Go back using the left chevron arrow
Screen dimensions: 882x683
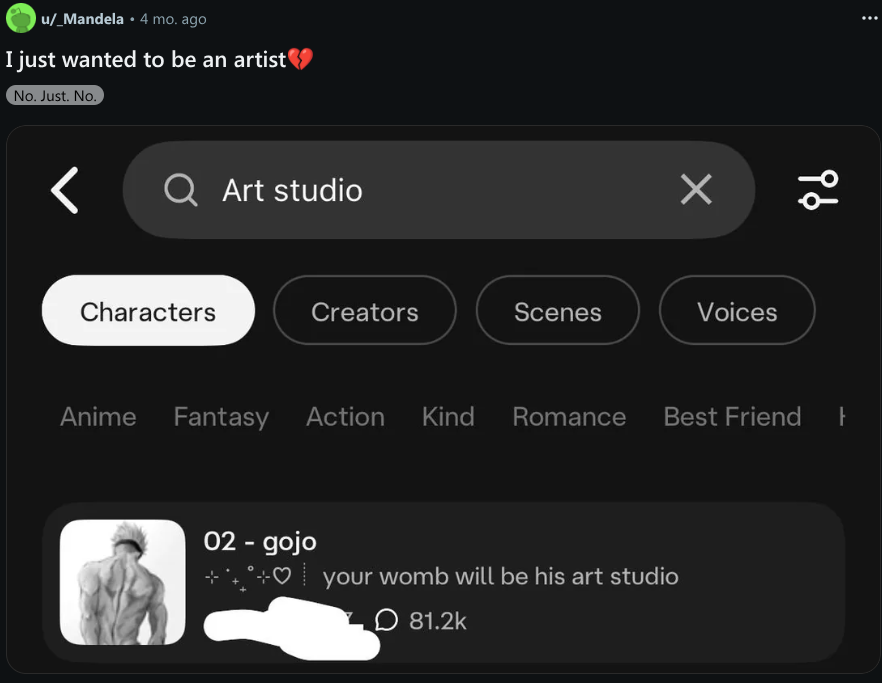(x=65, y=190)
